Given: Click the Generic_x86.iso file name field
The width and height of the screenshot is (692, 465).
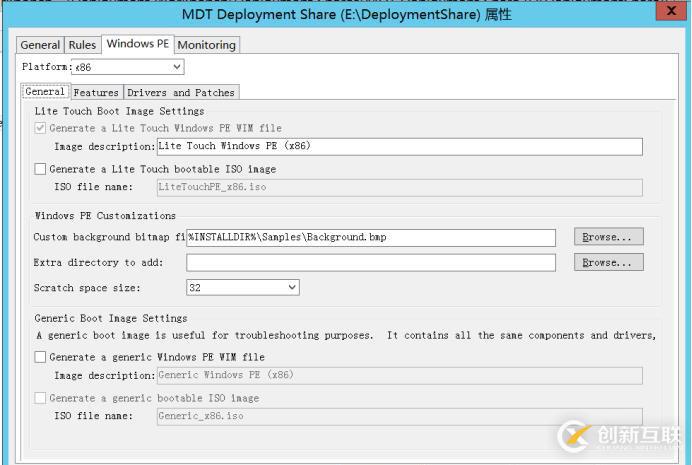Looking at the screenshot, I should [x=400, y=416].
